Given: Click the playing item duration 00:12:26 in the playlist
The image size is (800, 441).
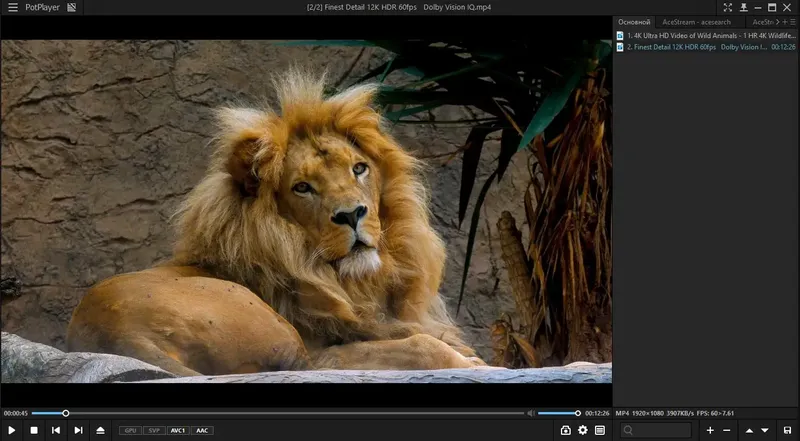Looking at the screenshot, I should [783, 47].
